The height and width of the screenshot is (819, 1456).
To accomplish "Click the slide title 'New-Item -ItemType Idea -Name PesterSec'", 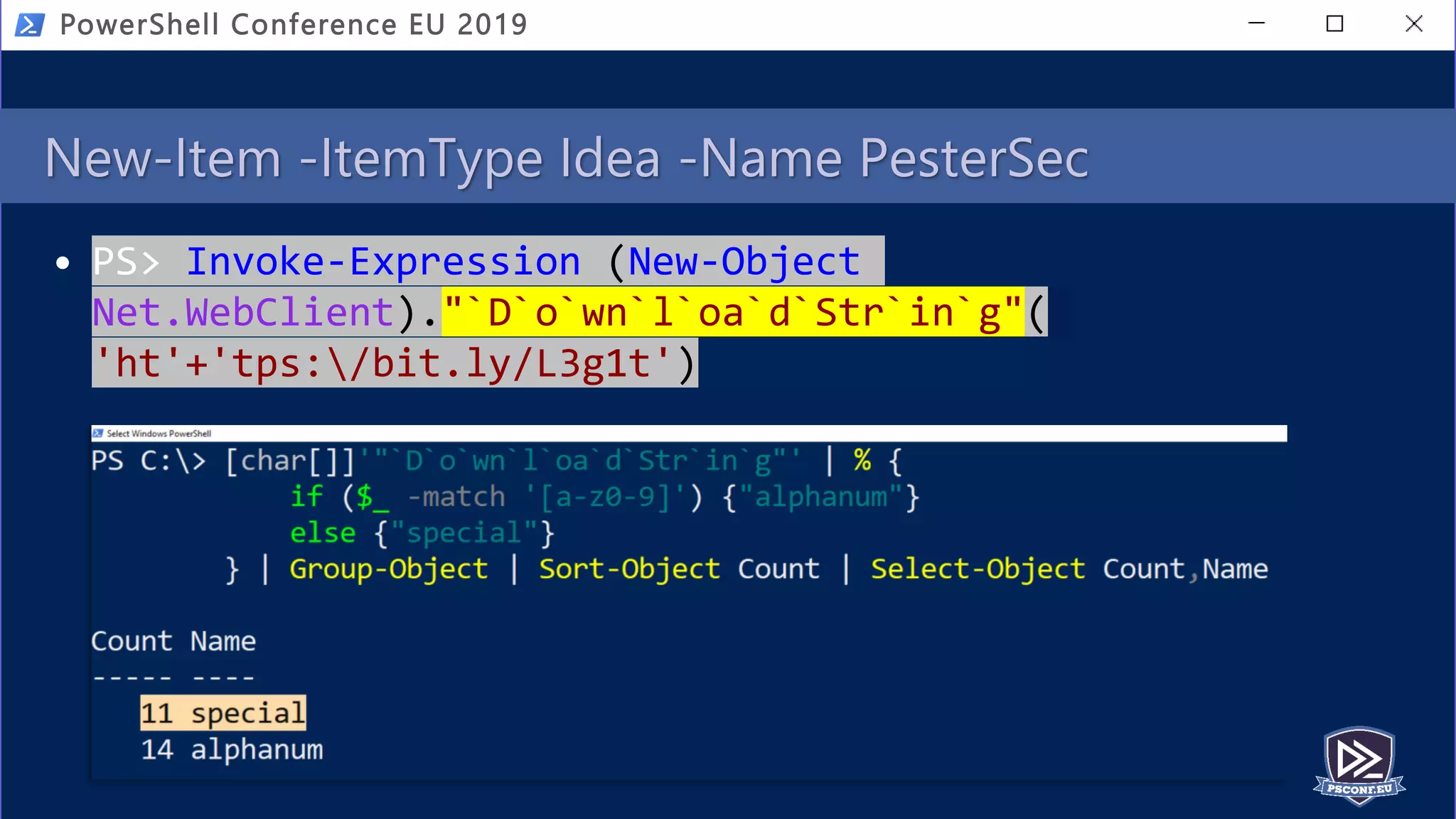I will 567,158.
